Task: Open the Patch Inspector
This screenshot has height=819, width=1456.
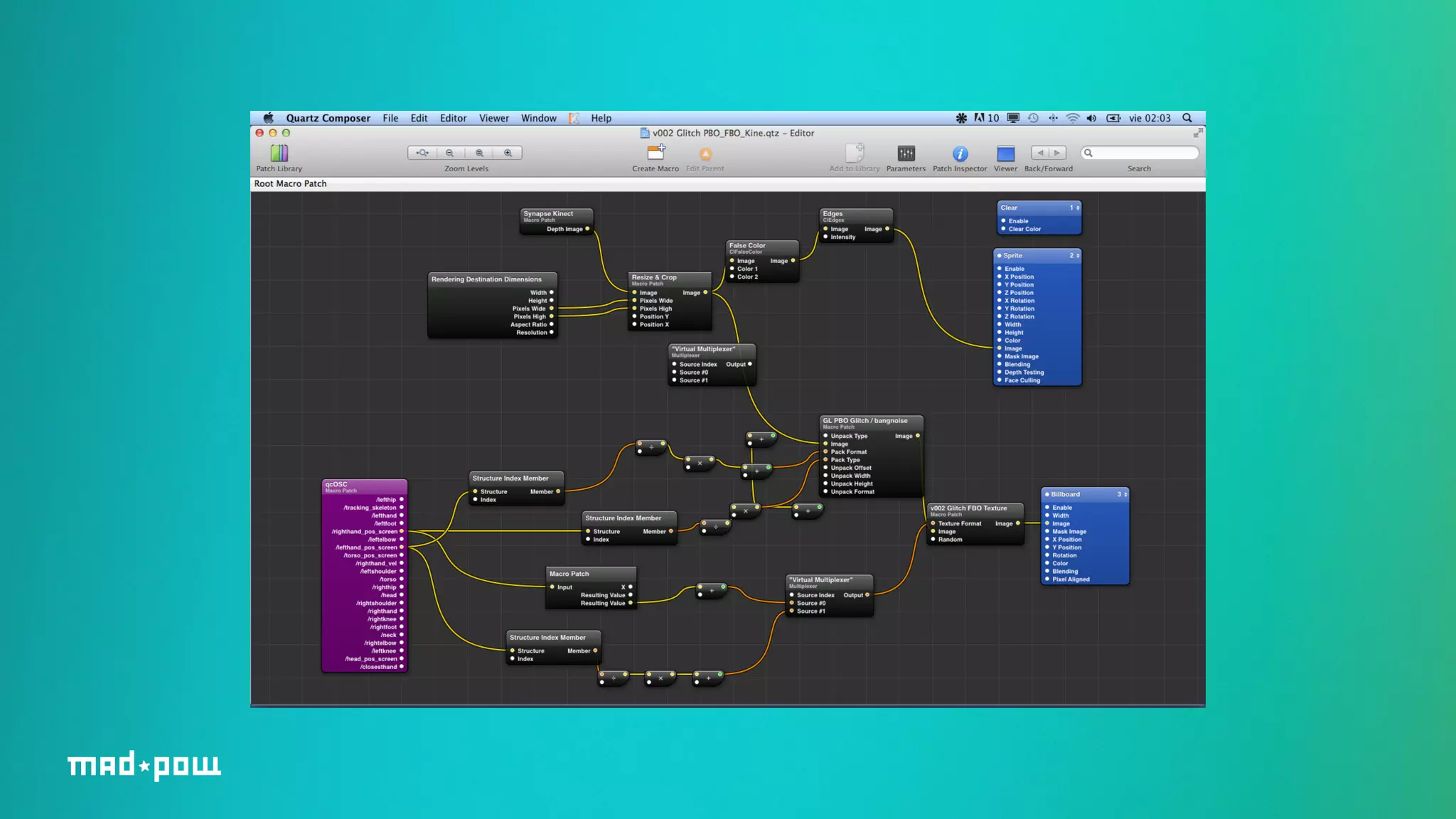Action: (960, 154)
